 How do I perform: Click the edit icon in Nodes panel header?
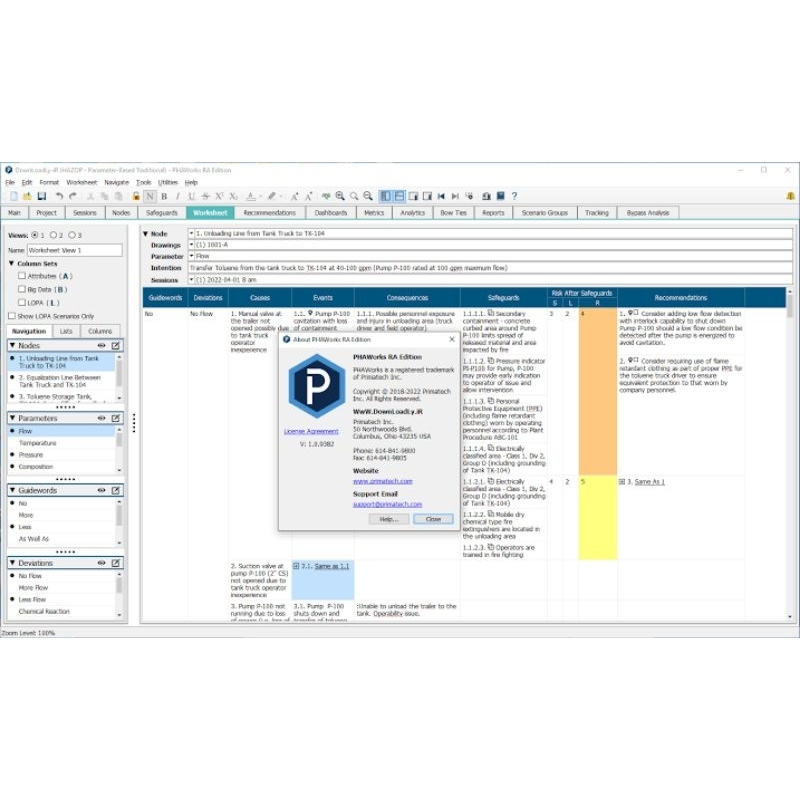tap(116, 345)
